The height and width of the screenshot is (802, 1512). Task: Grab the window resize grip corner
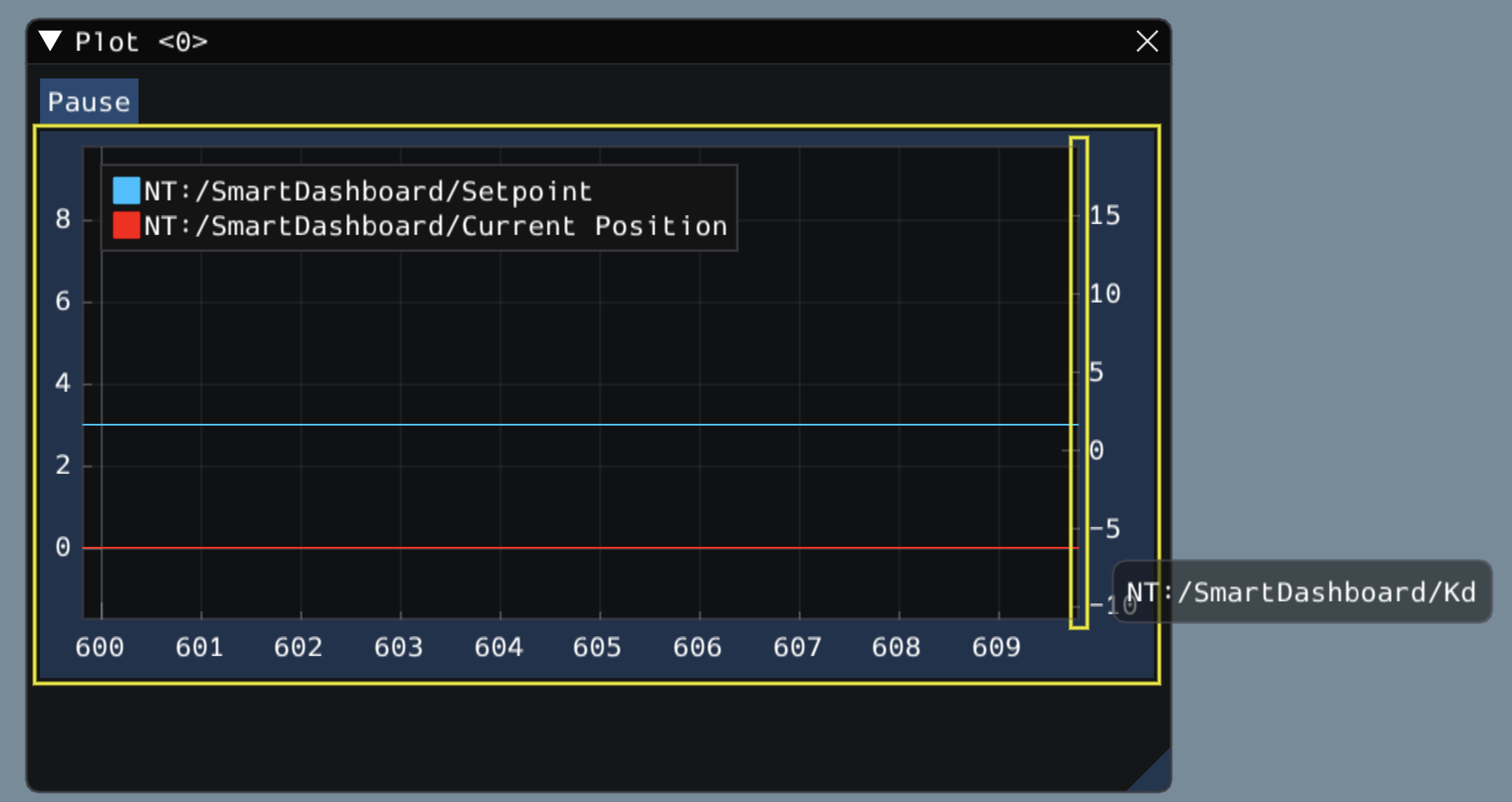[1154, 775]
